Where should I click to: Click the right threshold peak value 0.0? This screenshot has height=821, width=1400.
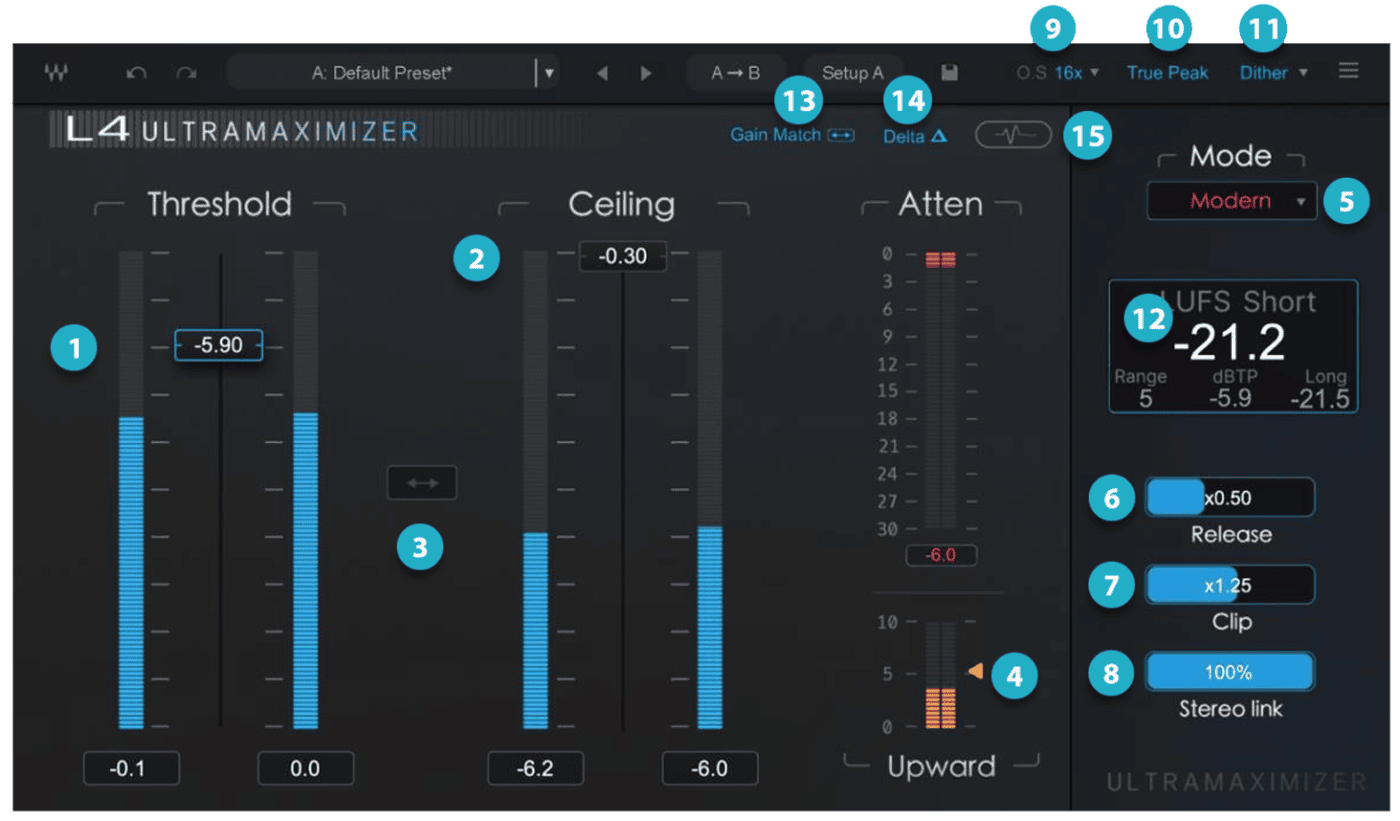306,768
